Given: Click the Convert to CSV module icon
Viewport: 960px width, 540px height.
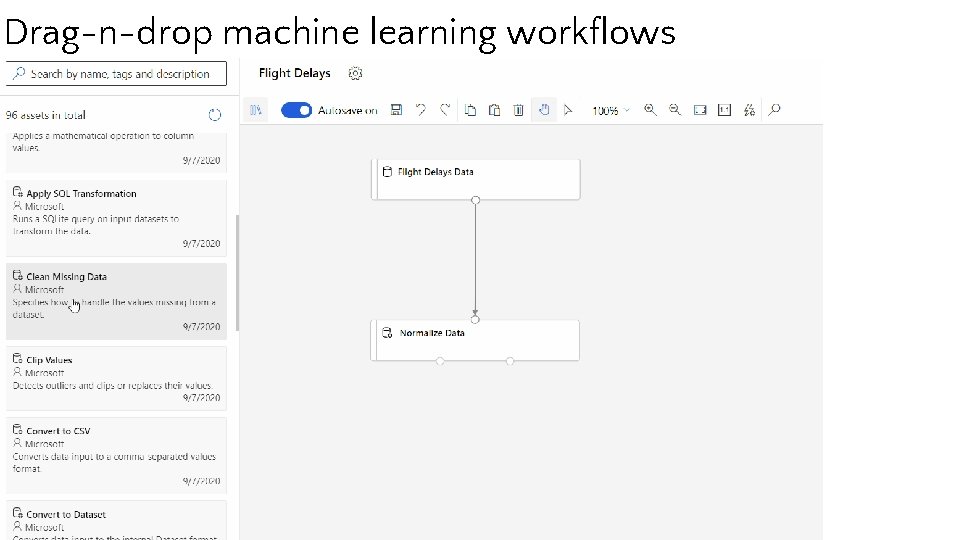Looking at the screenshot, I should tap(18, 430).
